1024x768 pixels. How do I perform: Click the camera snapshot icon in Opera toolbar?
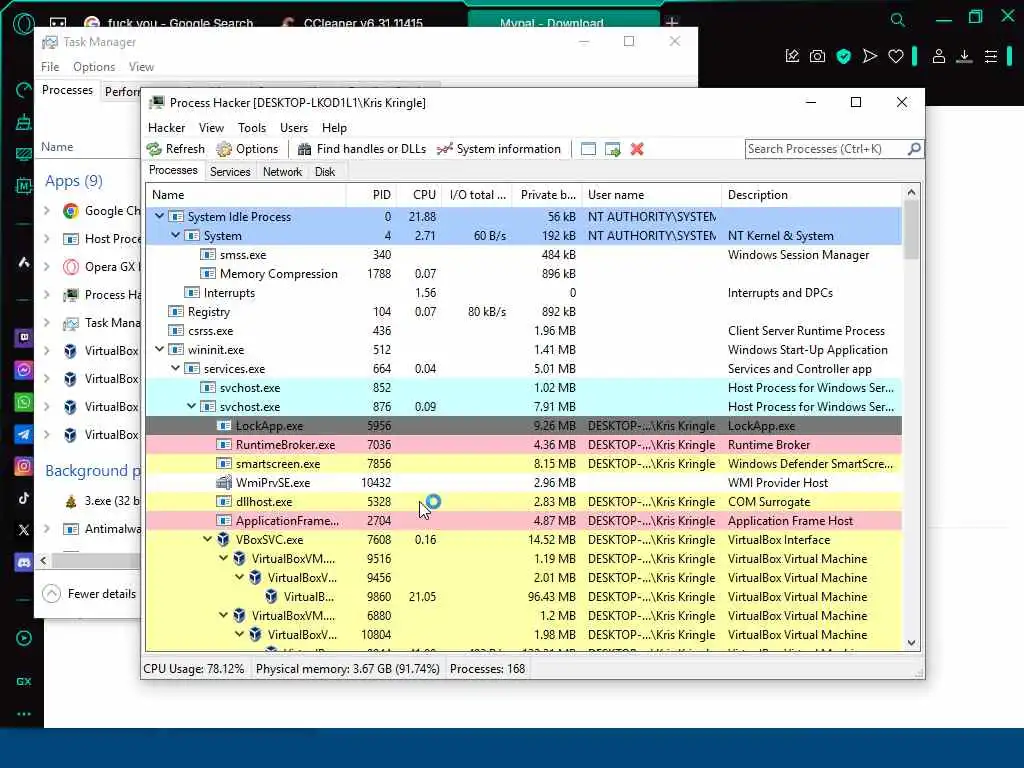pos(818,57)
